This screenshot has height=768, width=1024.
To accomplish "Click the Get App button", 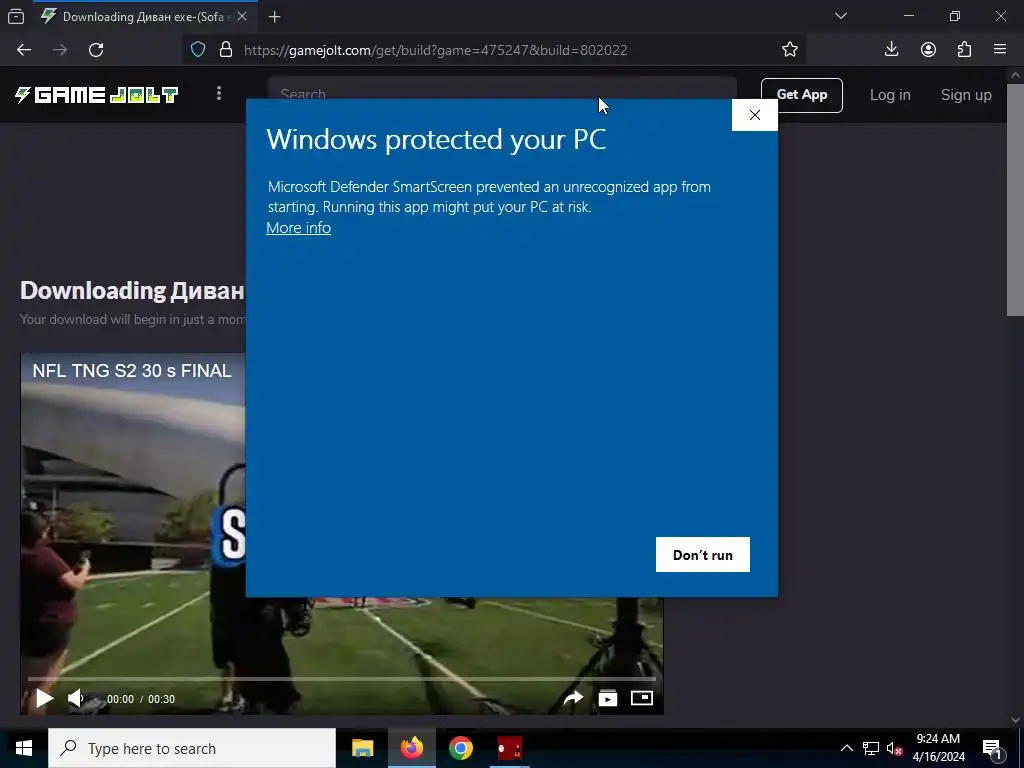I will (x=801, y=95).
